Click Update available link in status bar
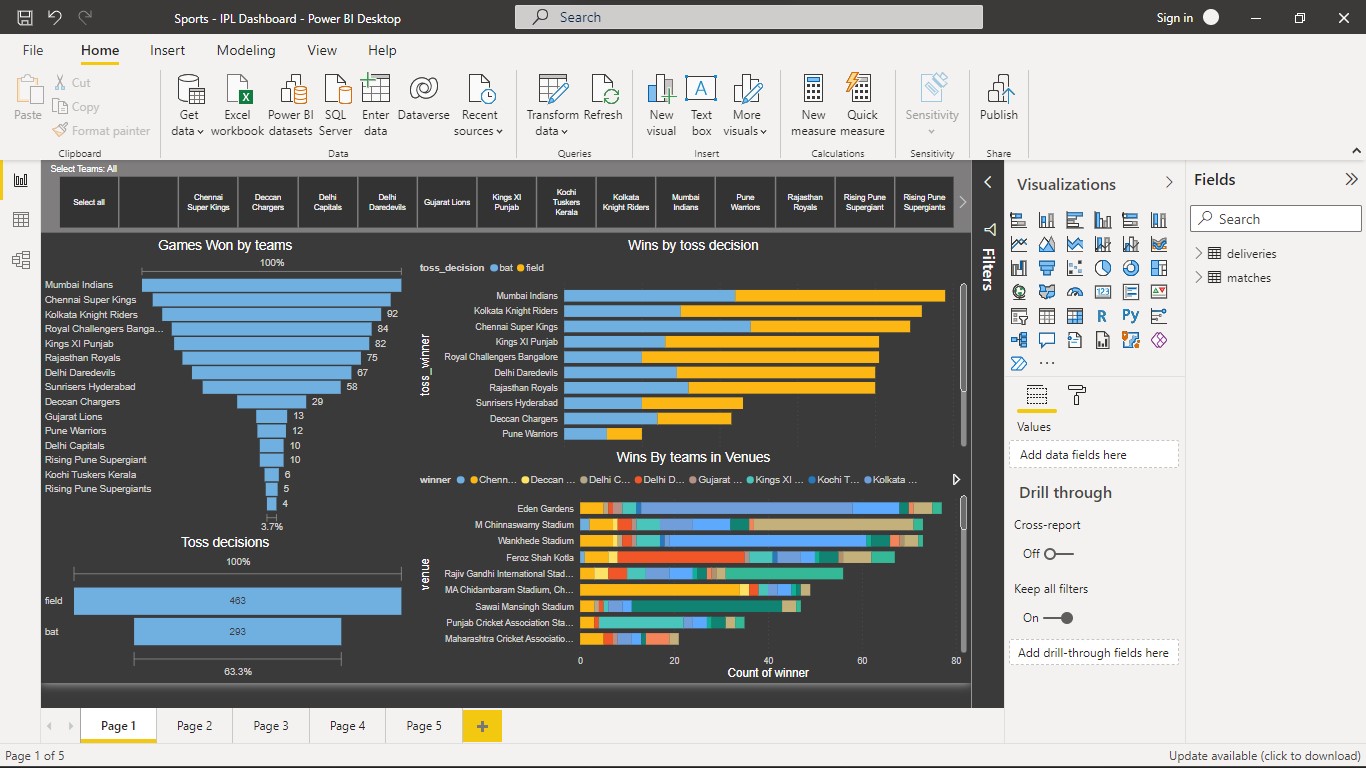 click(x=1264, y=756)
